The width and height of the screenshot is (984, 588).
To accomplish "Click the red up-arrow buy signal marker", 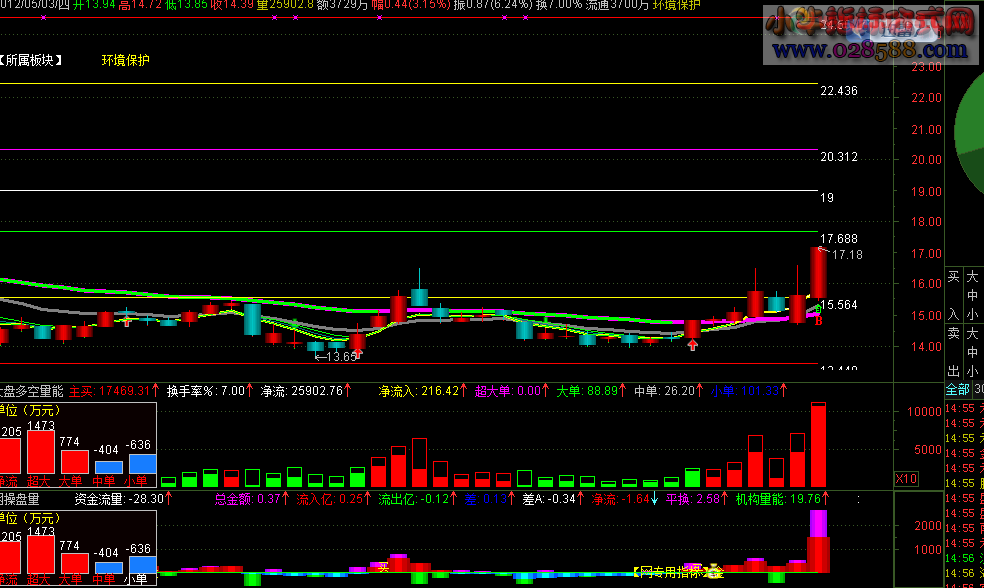I will pyautogui.click(x=692, y=344).
